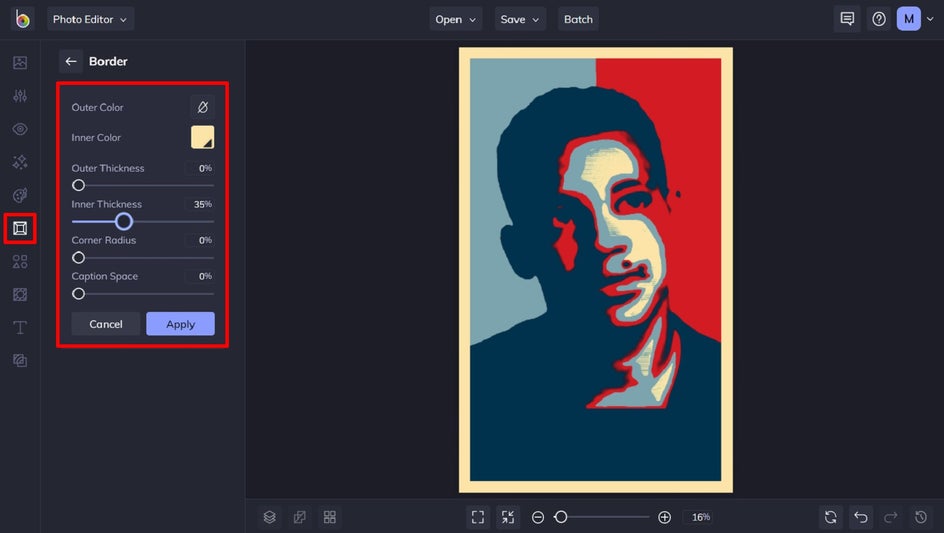Click the Inner Thickness slider handle
The image size is (944, 533).
tap(123, 222)
